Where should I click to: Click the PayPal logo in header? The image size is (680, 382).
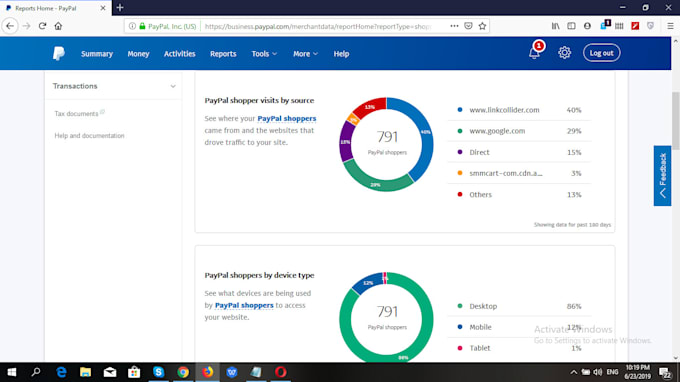59,53
